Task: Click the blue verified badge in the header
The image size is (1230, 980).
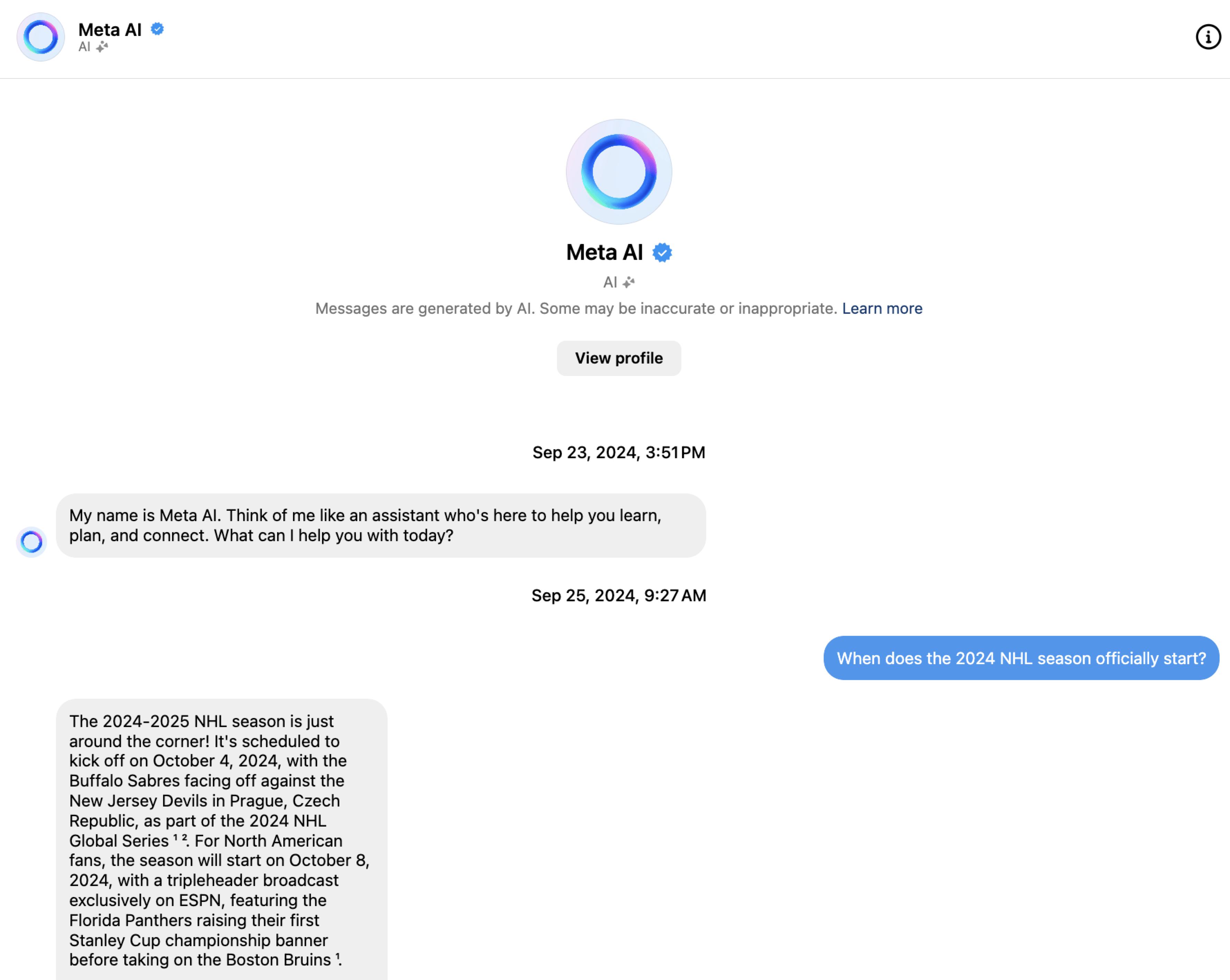Action: click(x=158, y=29)
